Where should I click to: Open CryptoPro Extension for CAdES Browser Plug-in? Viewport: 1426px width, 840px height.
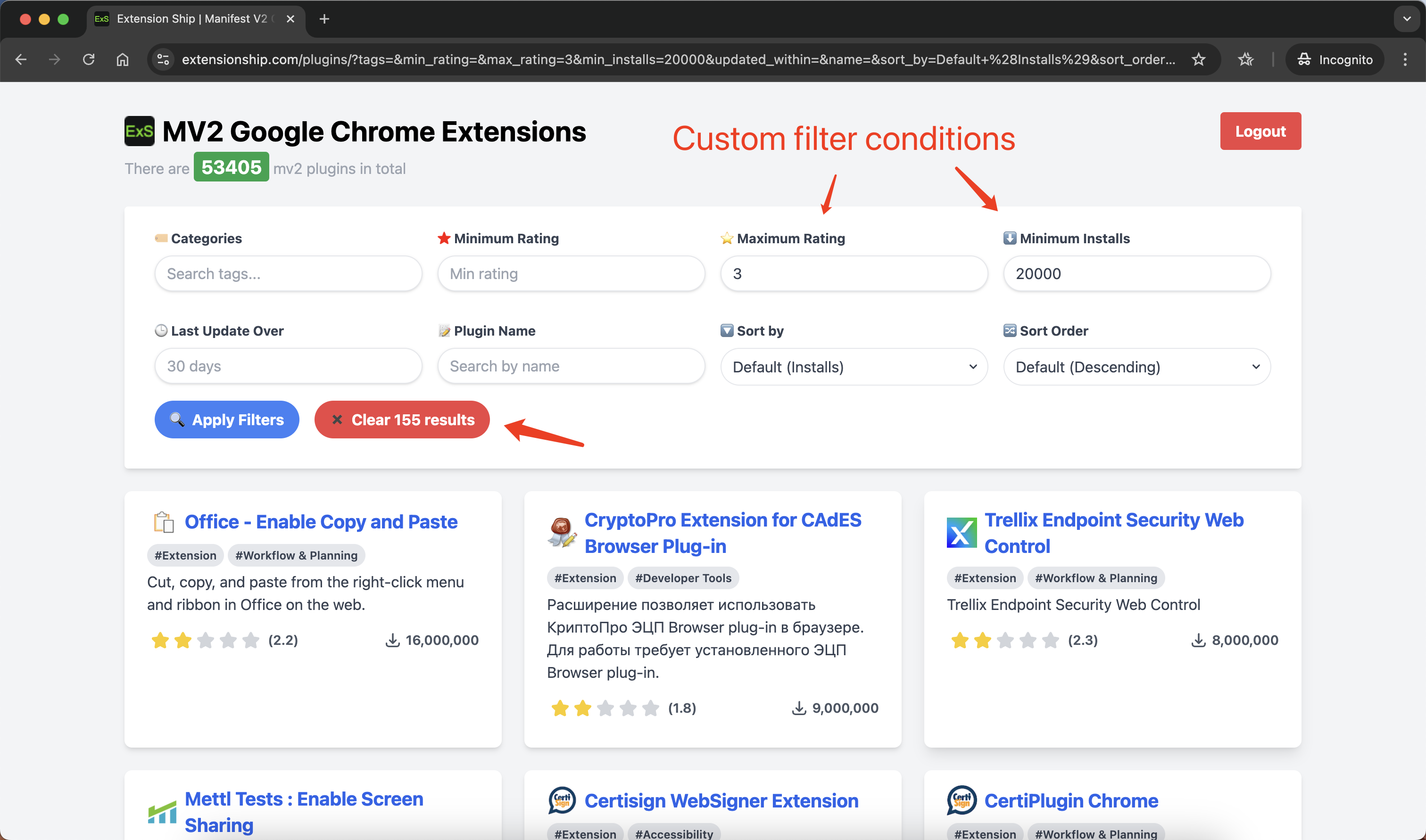click(x=723, y=533)
